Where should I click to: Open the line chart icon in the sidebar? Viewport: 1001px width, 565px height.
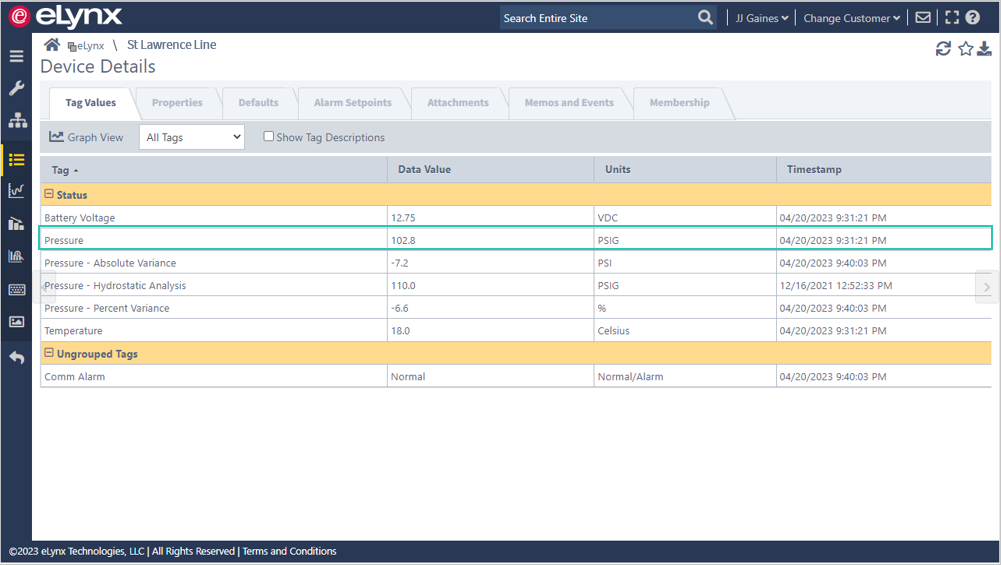tap(17, 190)
